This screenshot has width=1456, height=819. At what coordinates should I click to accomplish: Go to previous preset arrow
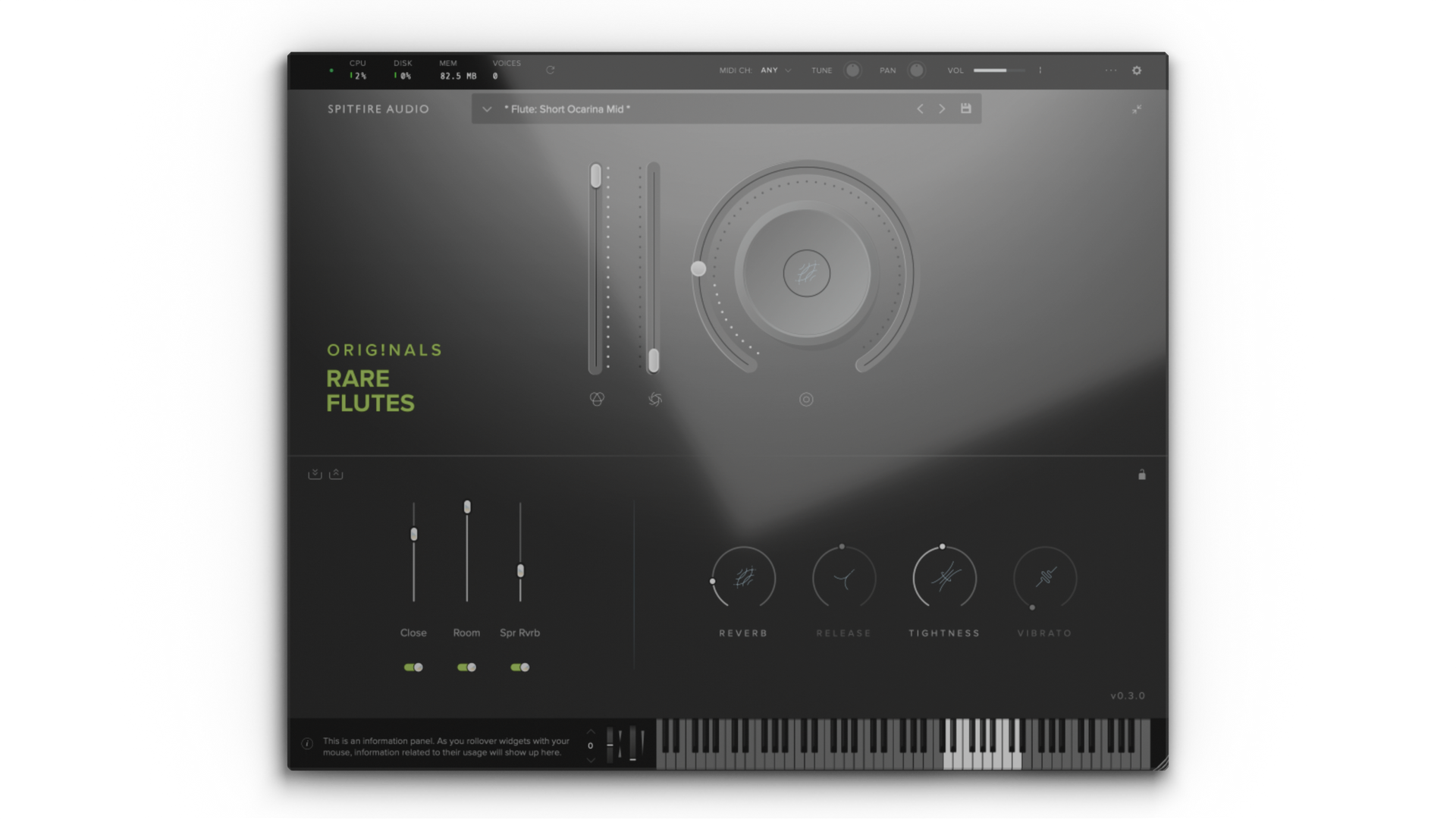point(920,109)
